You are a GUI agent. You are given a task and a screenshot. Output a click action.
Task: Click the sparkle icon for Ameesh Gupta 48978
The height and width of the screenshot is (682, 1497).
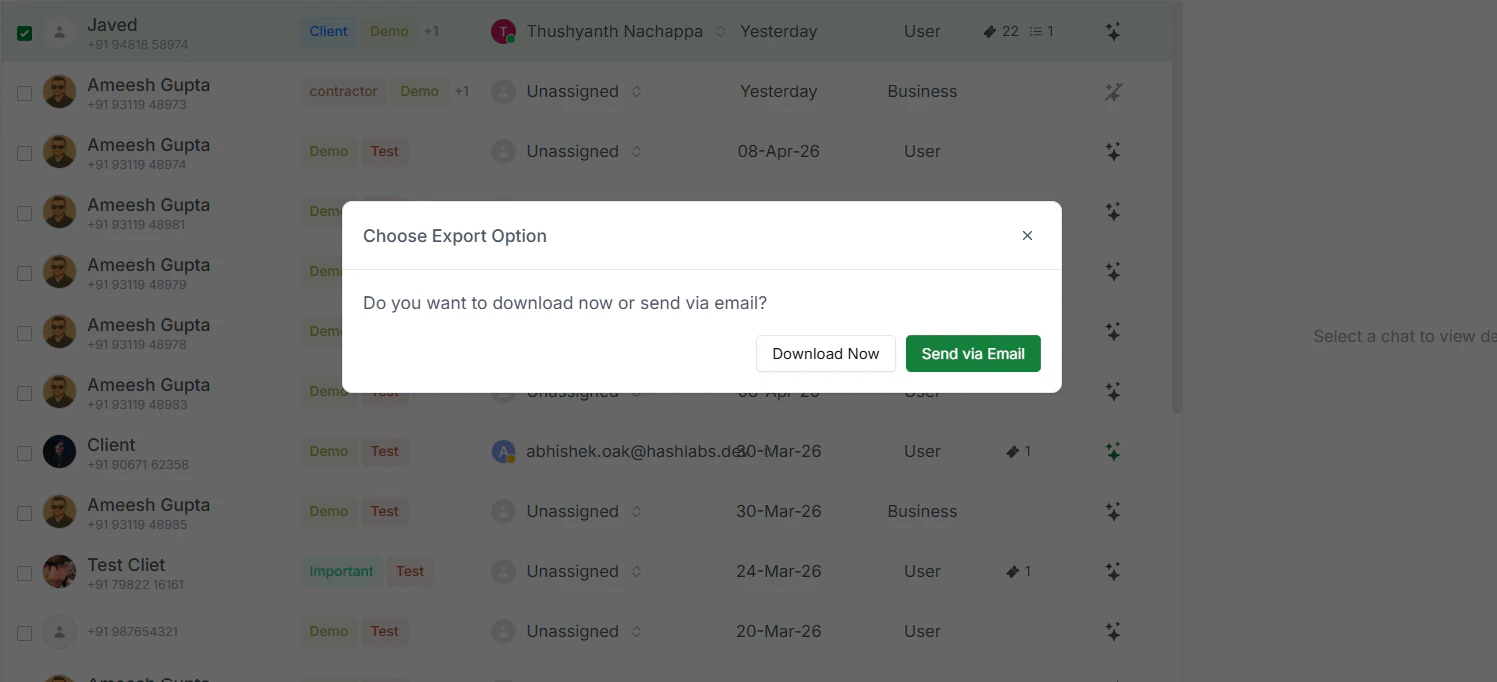[1113, 331]
